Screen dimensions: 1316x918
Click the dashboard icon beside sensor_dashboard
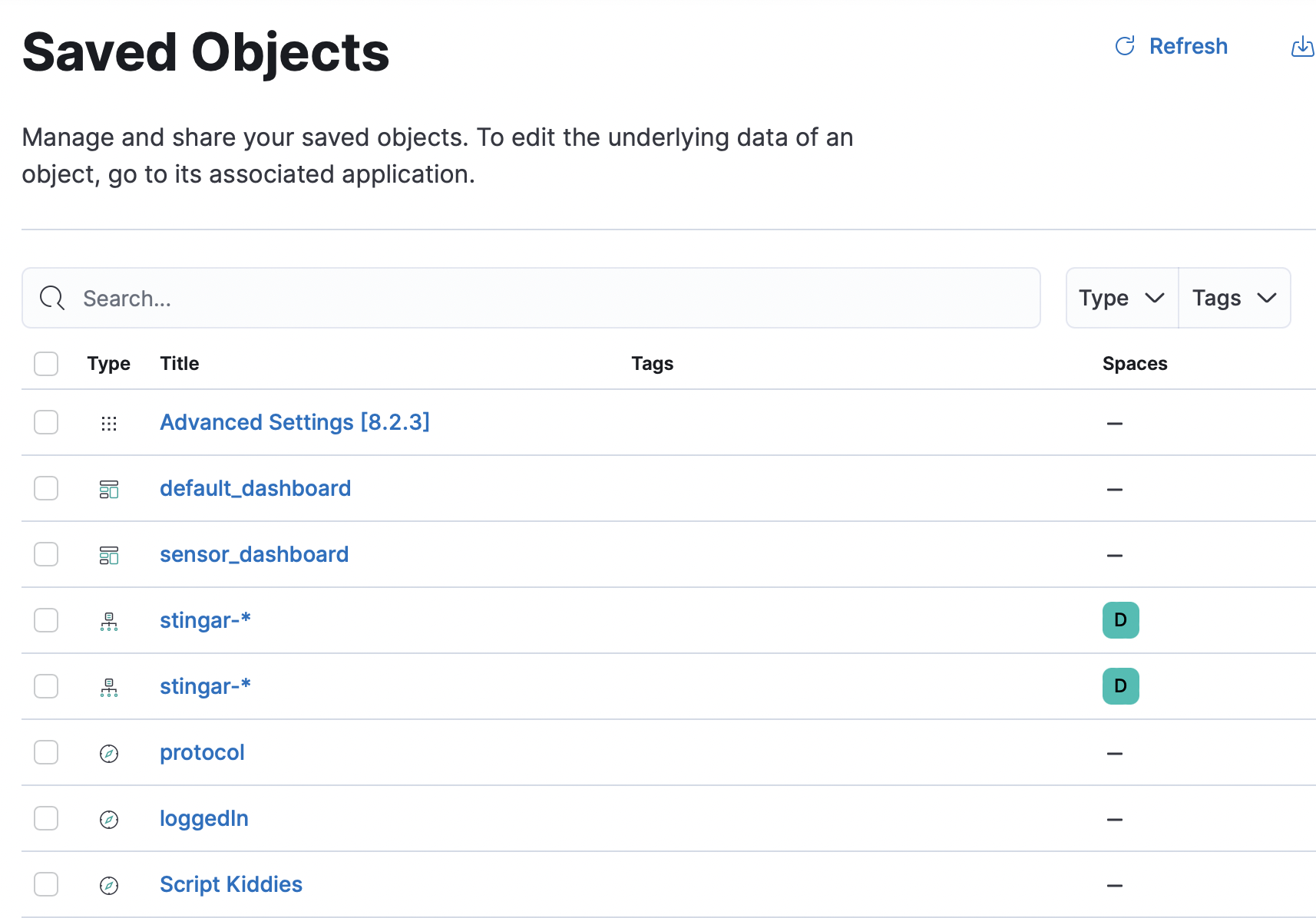click(109, 556)
